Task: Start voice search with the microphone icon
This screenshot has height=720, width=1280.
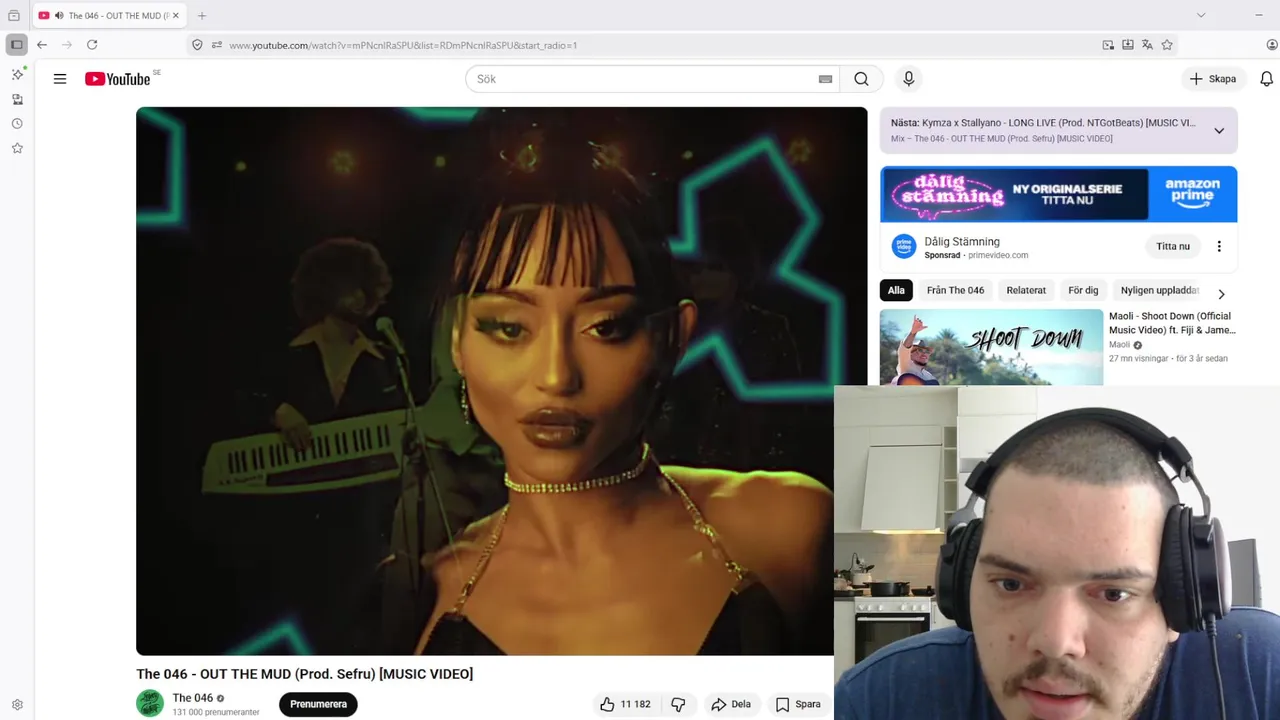Action: [x=908, y=79]
